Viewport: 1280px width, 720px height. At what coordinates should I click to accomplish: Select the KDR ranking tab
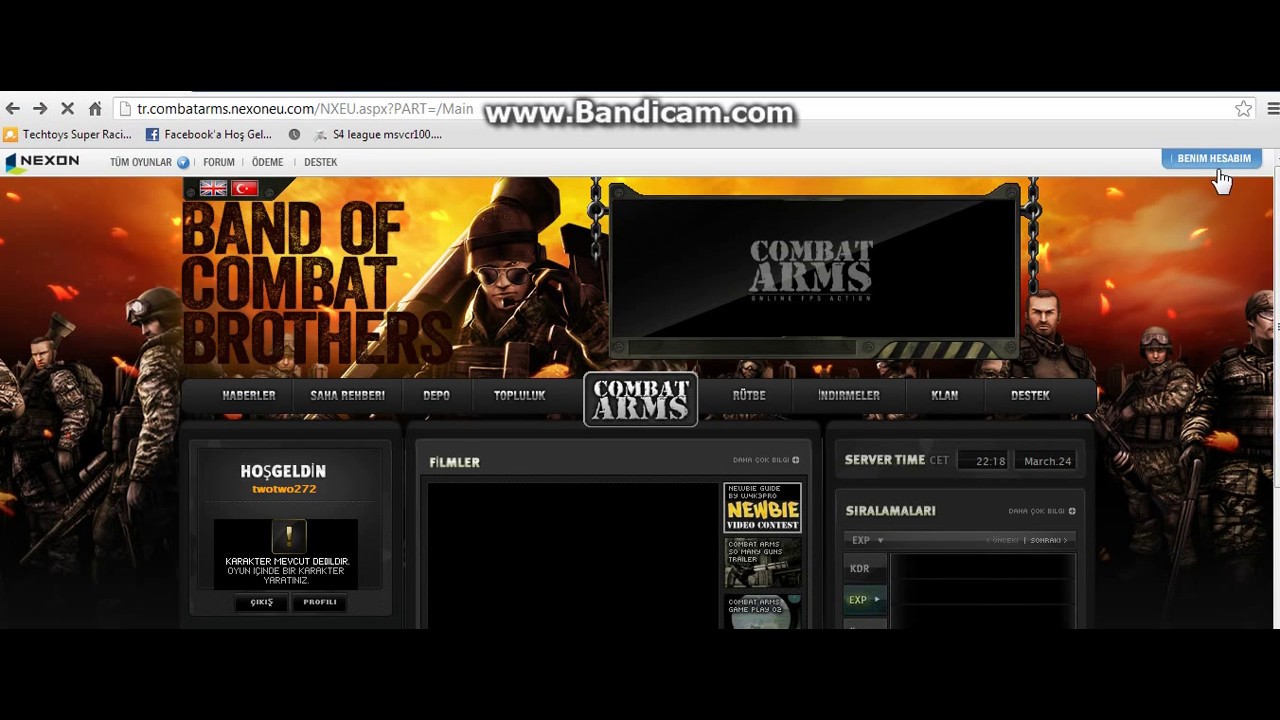pos(864,569)
